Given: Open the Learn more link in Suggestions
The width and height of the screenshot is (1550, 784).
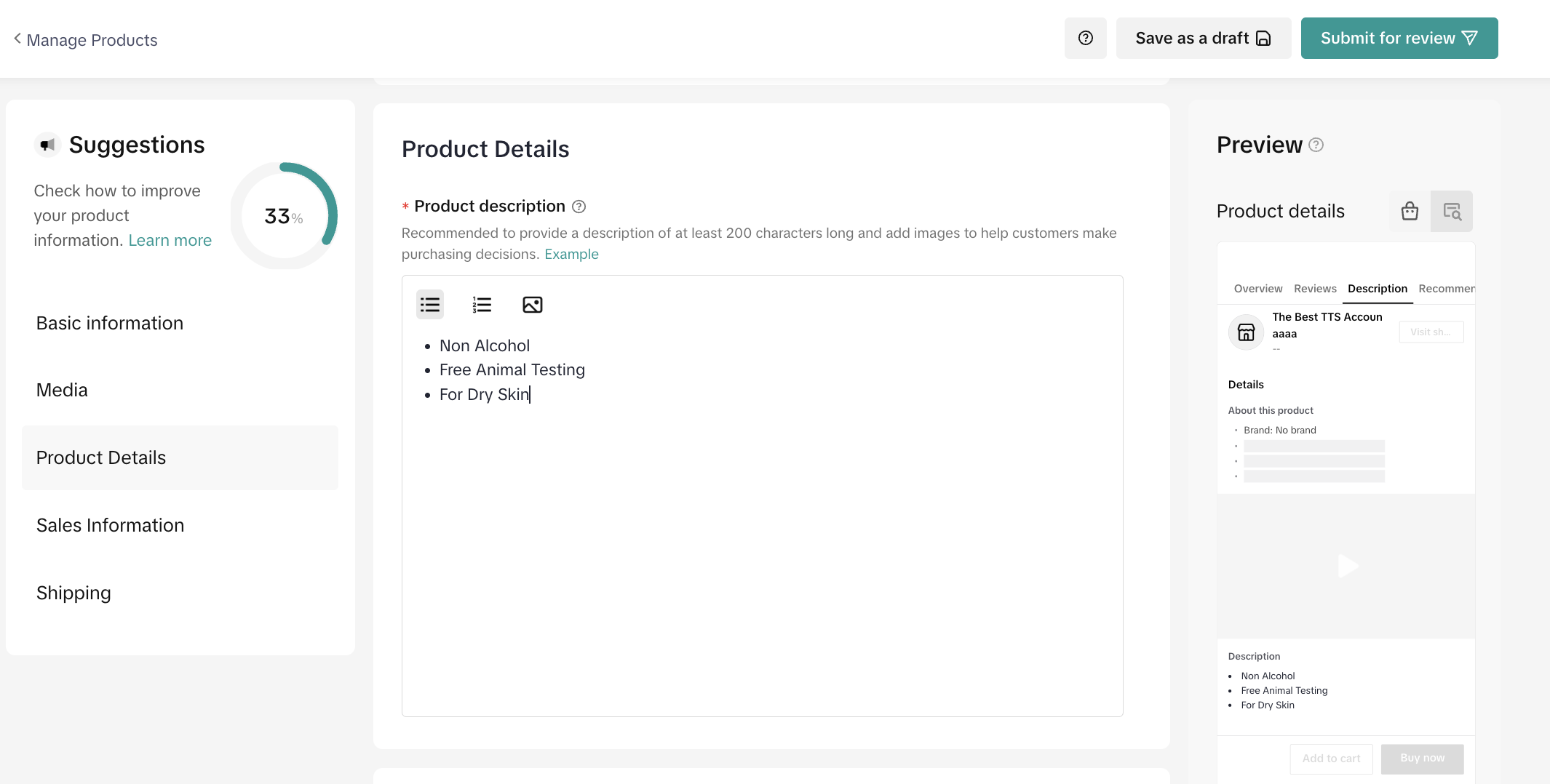Looking at the screenshot, I should coord(170,240).
